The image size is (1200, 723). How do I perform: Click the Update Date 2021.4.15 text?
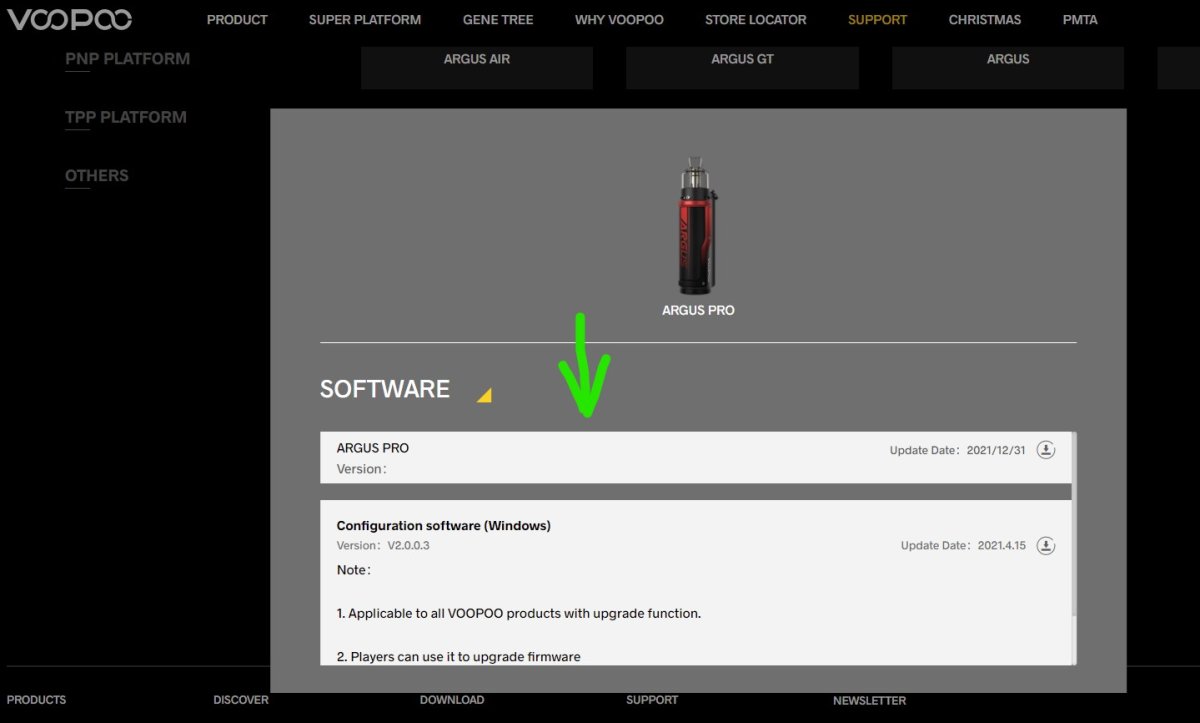pyautogui.click(x=964, y=546)
